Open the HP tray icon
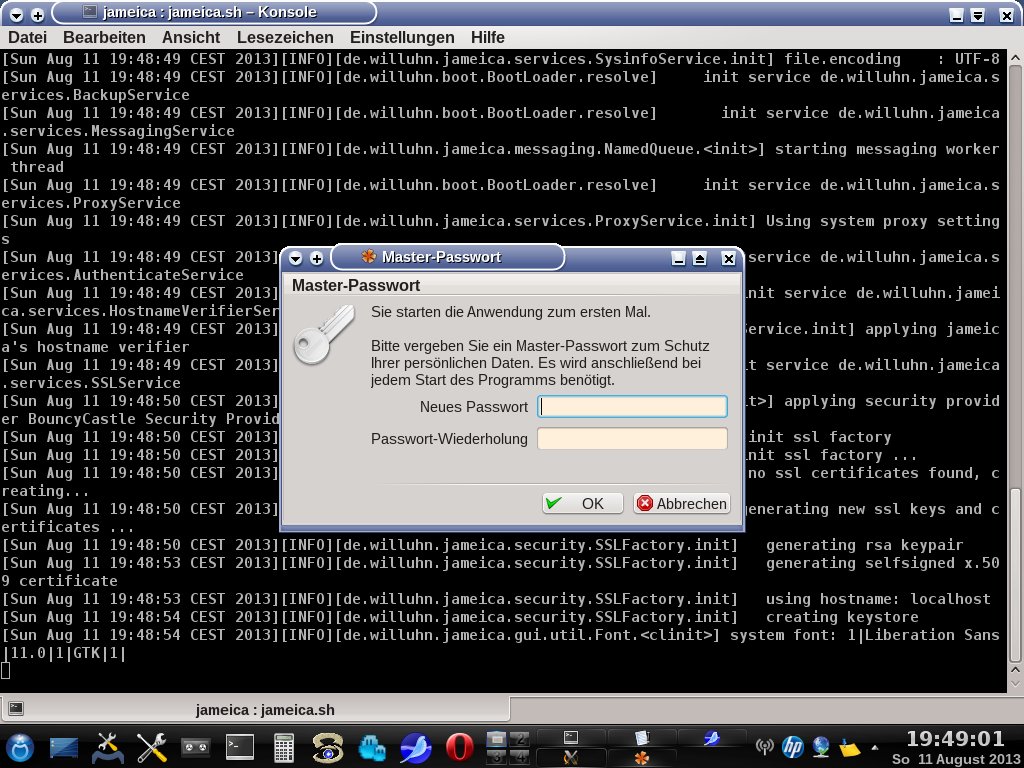The width and height of the screenshot is (1024, 768). point(792,746)
